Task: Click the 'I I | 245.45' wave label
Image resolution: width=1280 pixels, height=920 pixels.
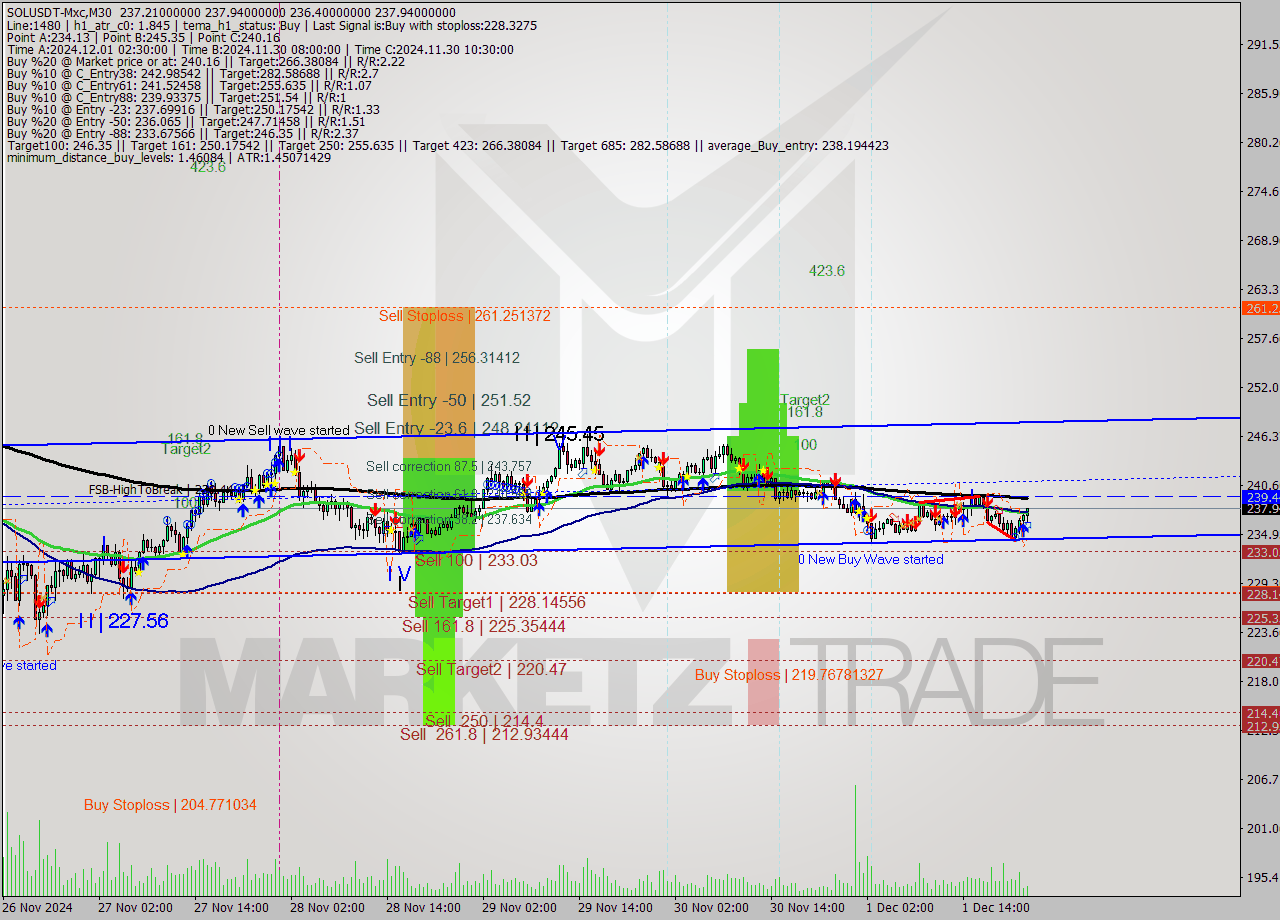Action: click(559, 433)
